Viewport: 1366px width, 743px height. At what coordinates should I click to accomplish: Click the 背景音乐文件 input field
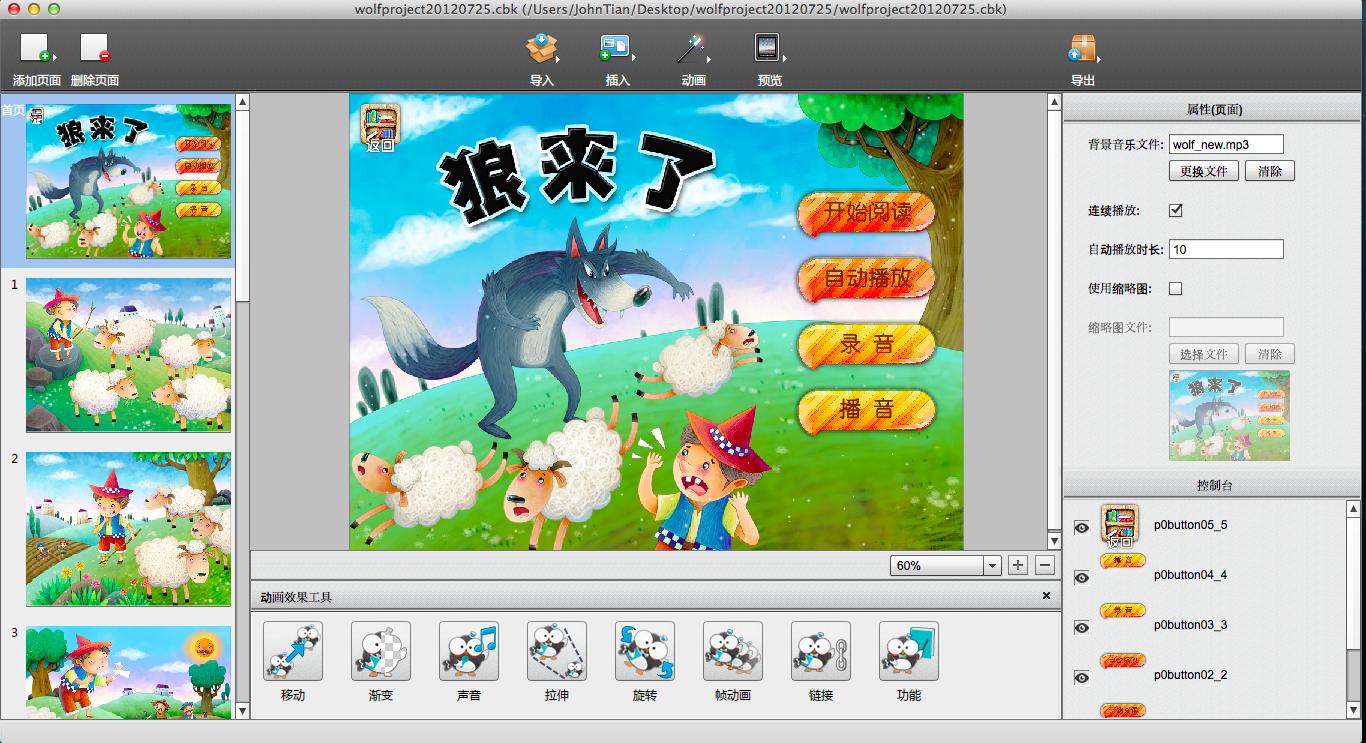1226,144
